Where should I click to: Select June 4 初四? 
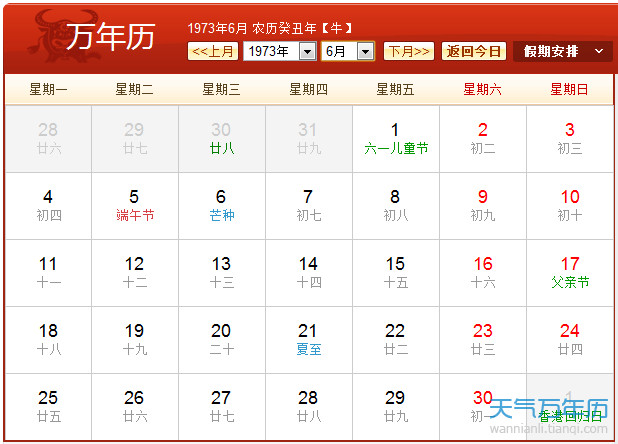pyautogui.click(x=48, y=206)
